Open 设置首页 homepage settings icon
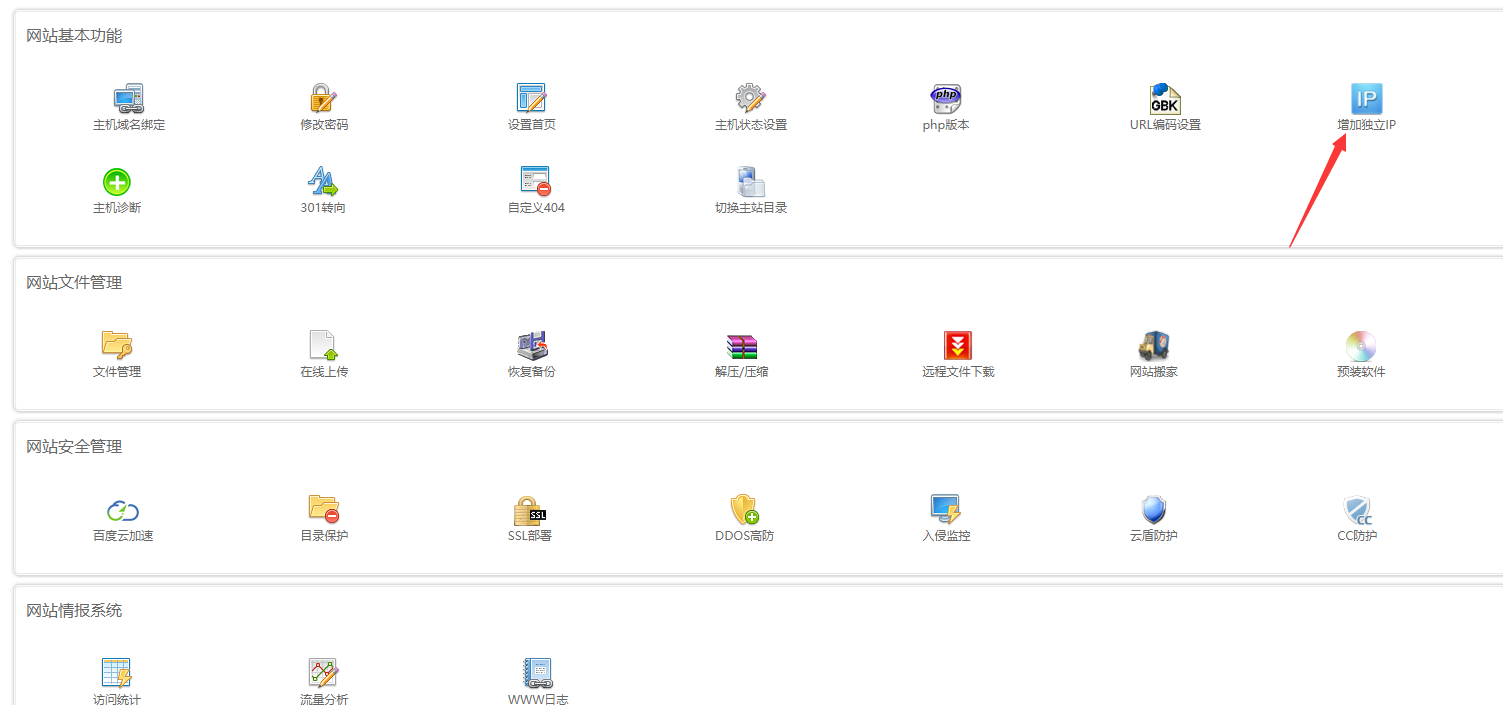This screenshot has height=705, width=1503. click(531, 99)
